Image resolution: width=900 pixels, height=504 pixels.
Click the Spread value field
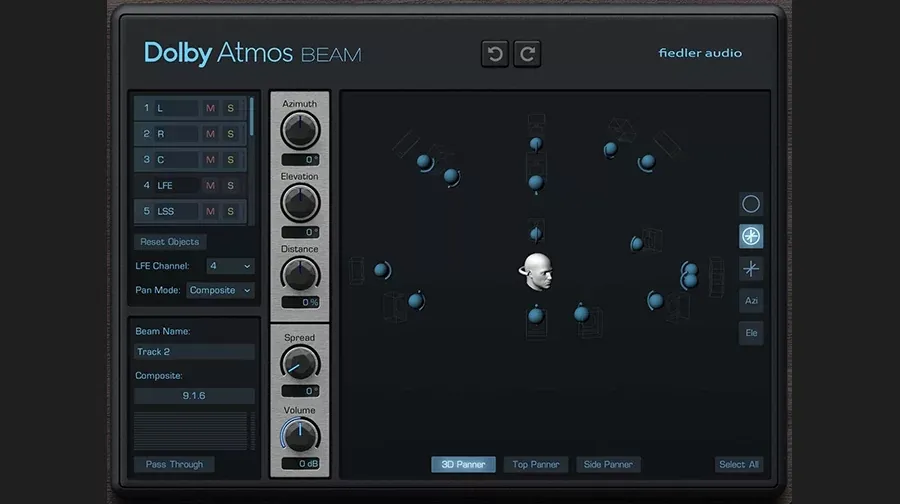coord(300,391)
